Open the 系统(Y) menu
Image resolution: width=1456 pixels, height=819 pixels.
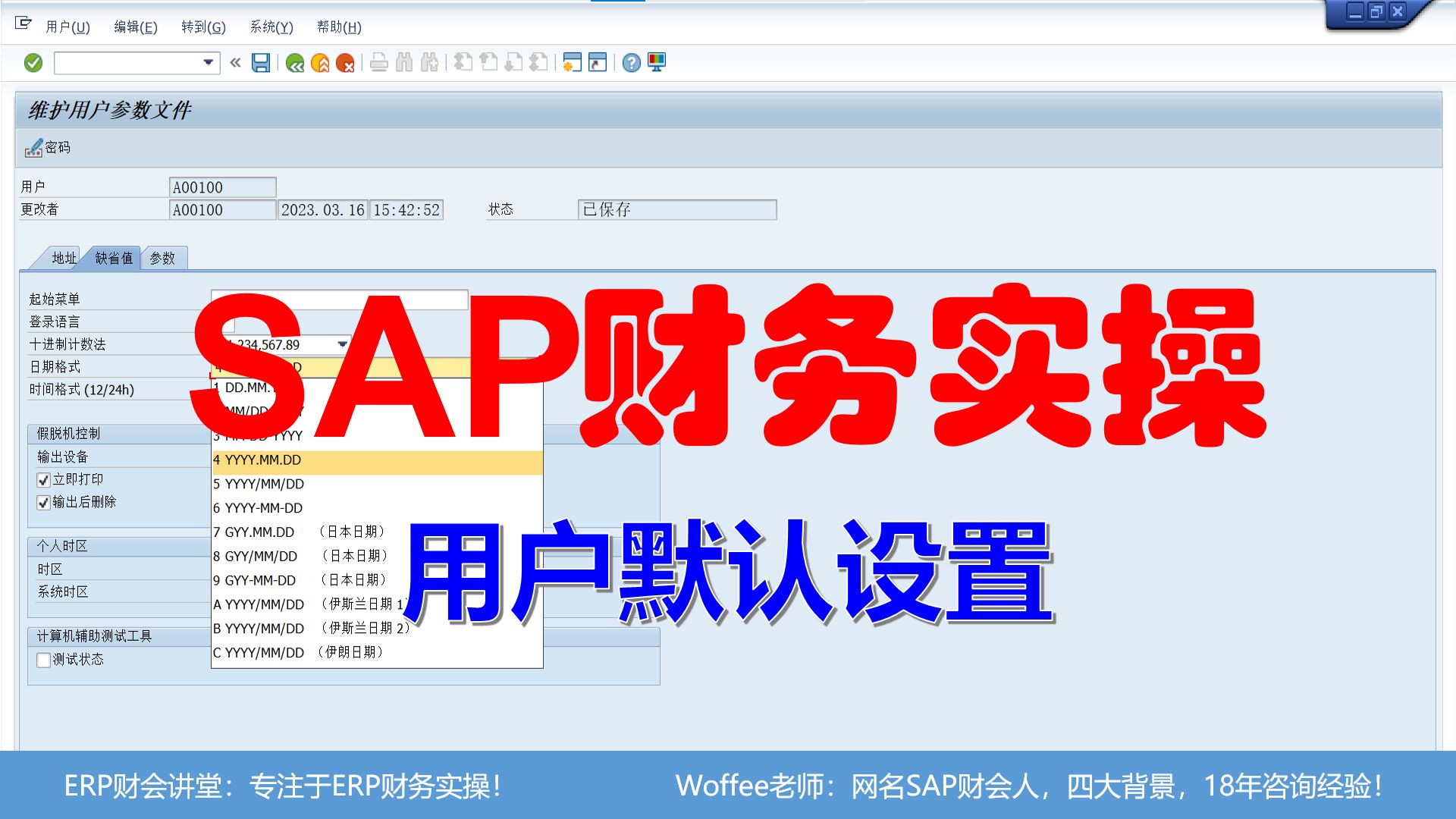271,27
